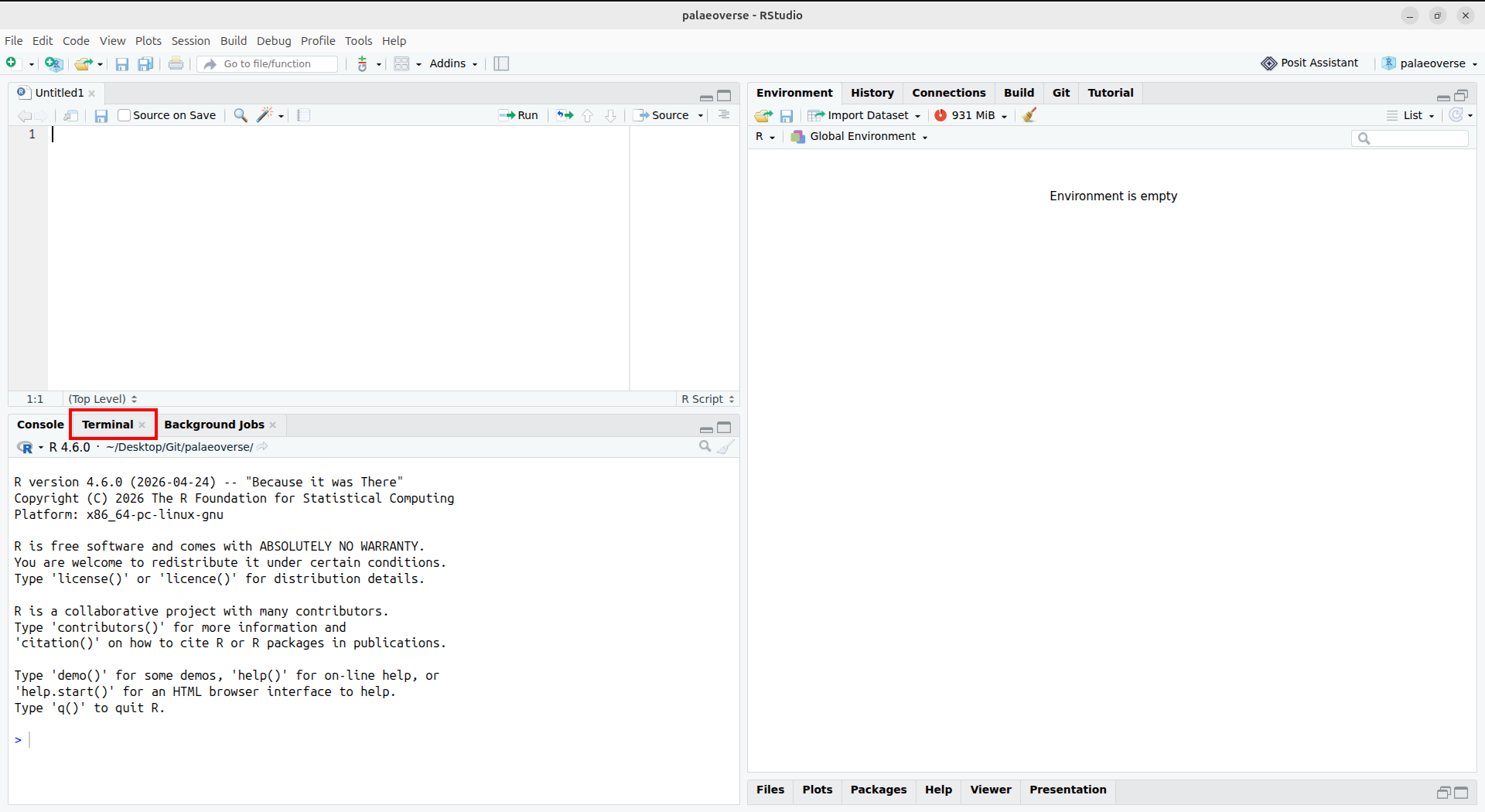Maximize the source editor pane
The width and height of the screenshot is (1485, 812).
[x=724, y=96]
